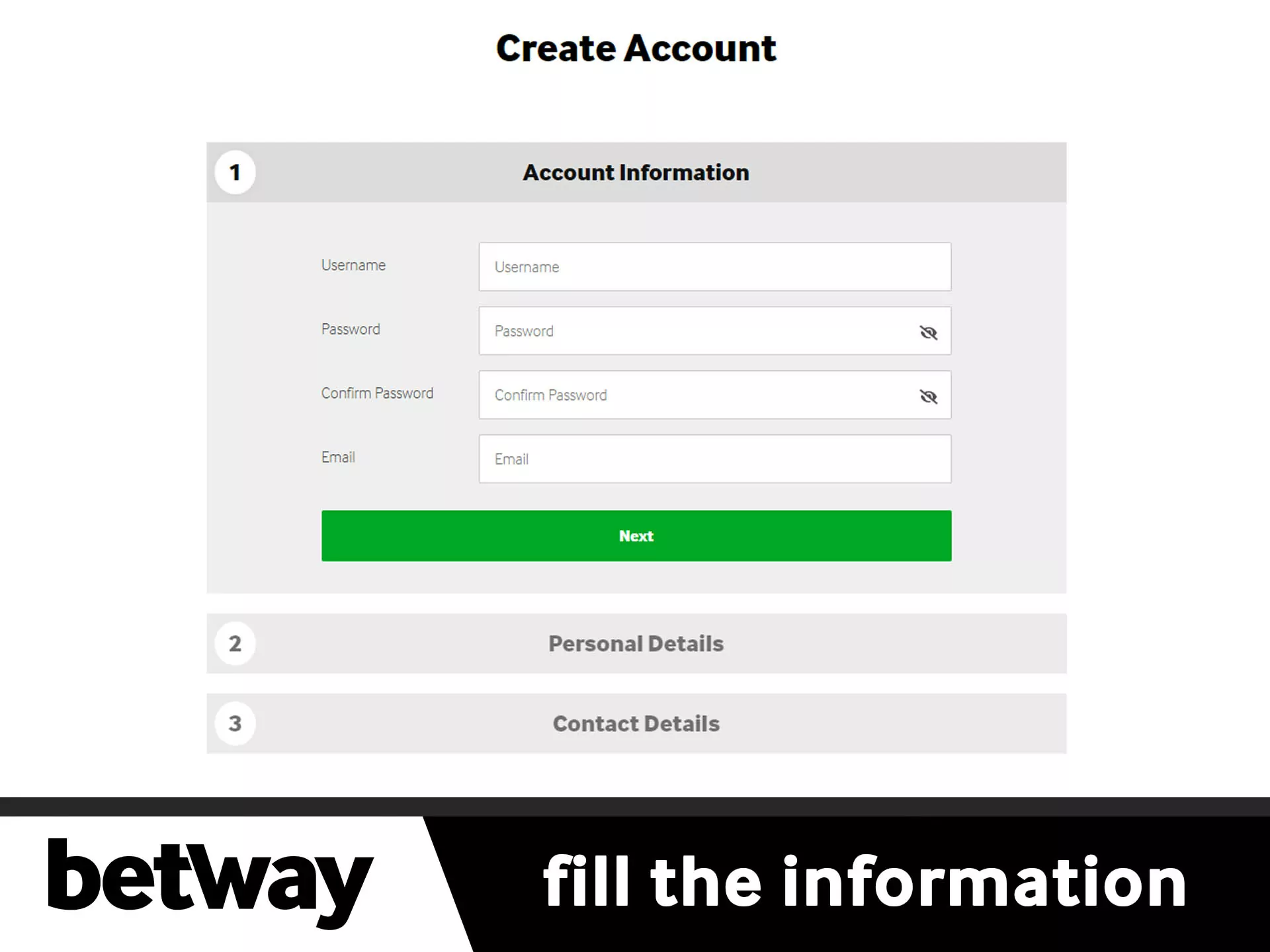The height and width of the screenshot is (952, 1270).
Task: Click the numbered step 3 circle icon
Action: tap(237, 723)
